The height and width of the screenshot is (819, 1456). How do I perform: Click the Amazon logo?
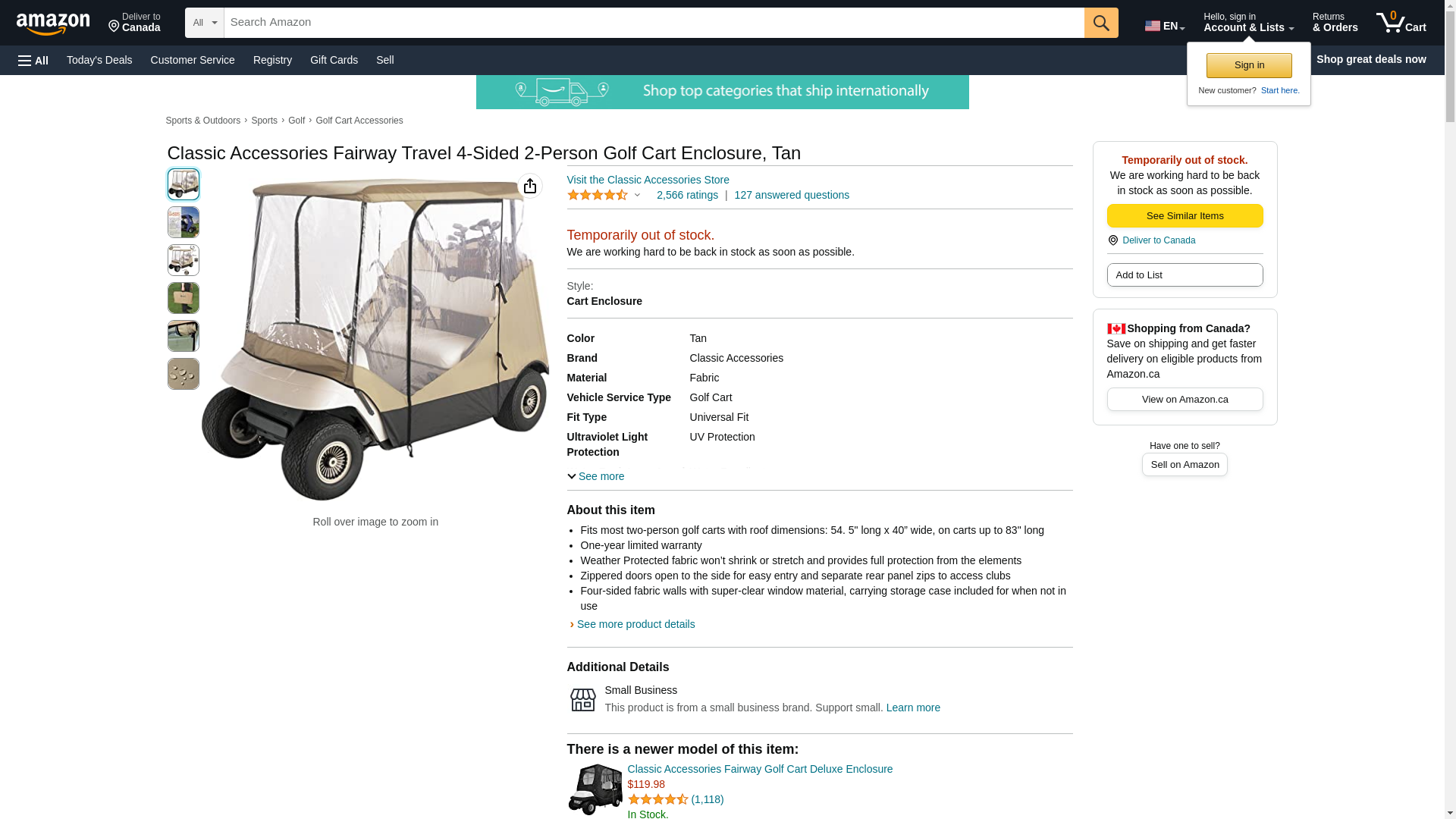(53, 24)
